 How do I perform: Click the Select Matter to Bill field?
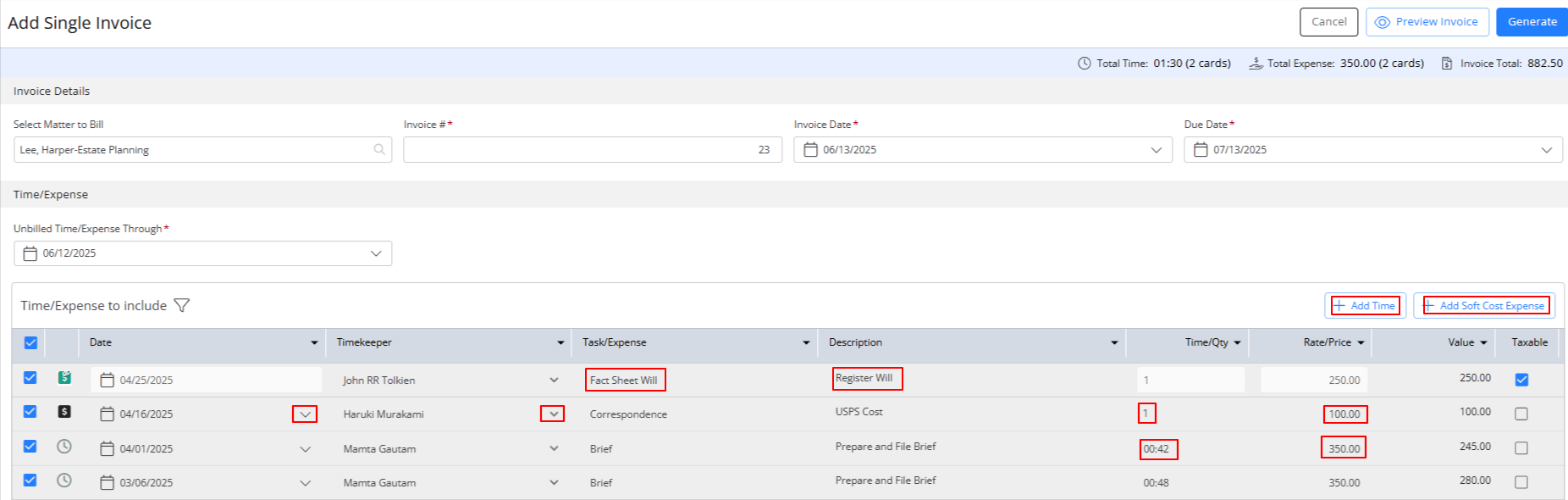click(x=202, y=150)
